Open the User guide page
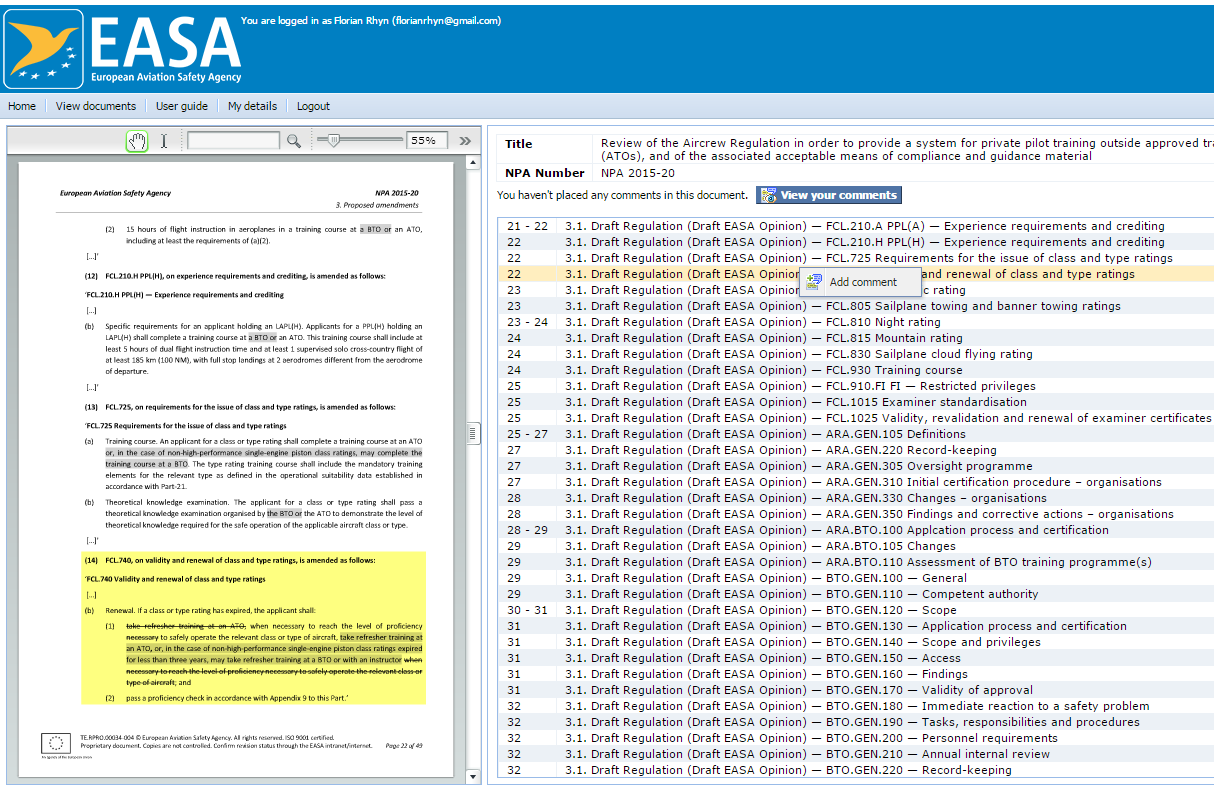This screenshot has height=789, width=1214. pos(182,106)
